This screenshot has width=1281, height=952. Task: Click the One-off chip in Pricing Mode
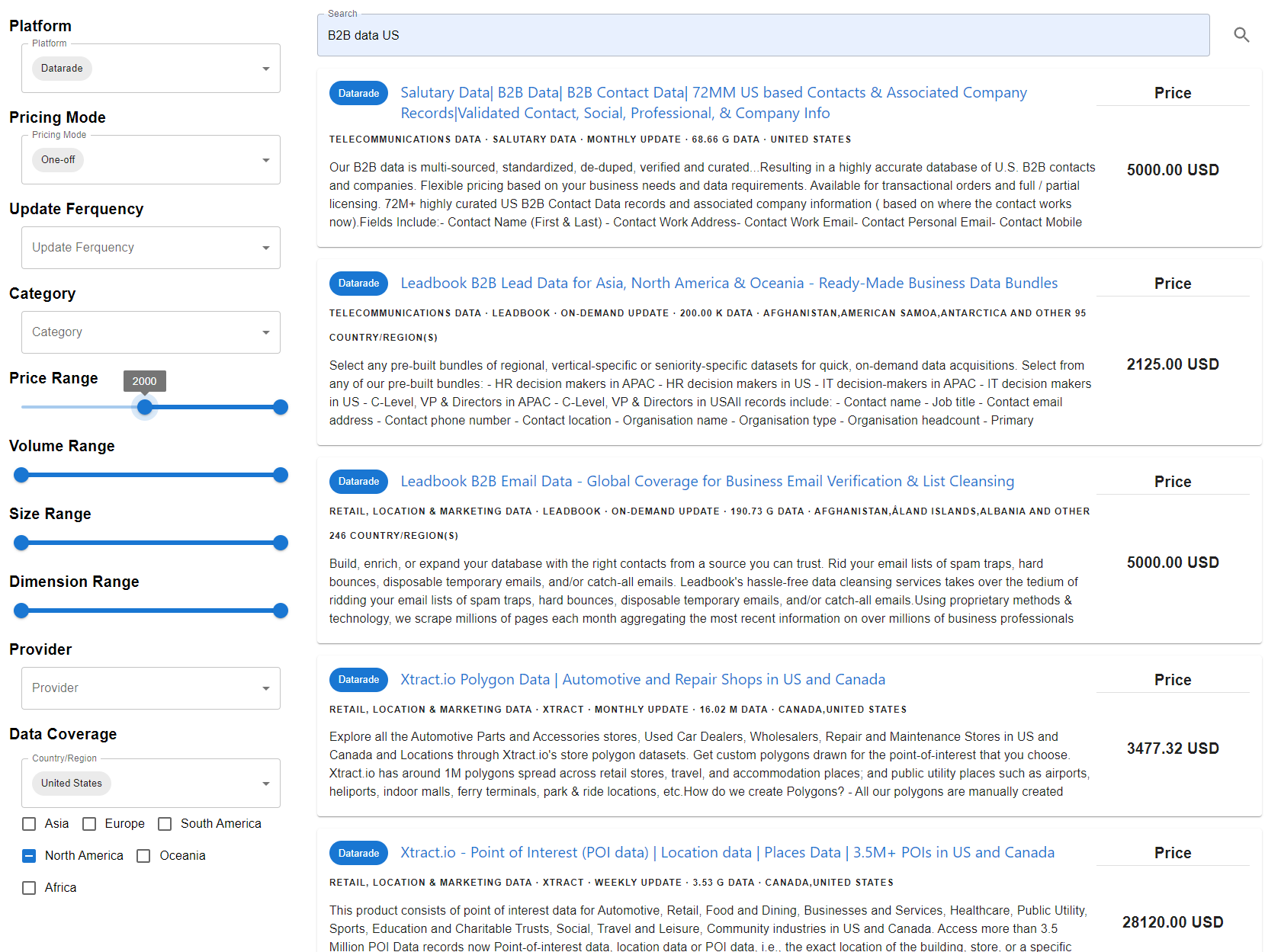click(x=58, y=160)
